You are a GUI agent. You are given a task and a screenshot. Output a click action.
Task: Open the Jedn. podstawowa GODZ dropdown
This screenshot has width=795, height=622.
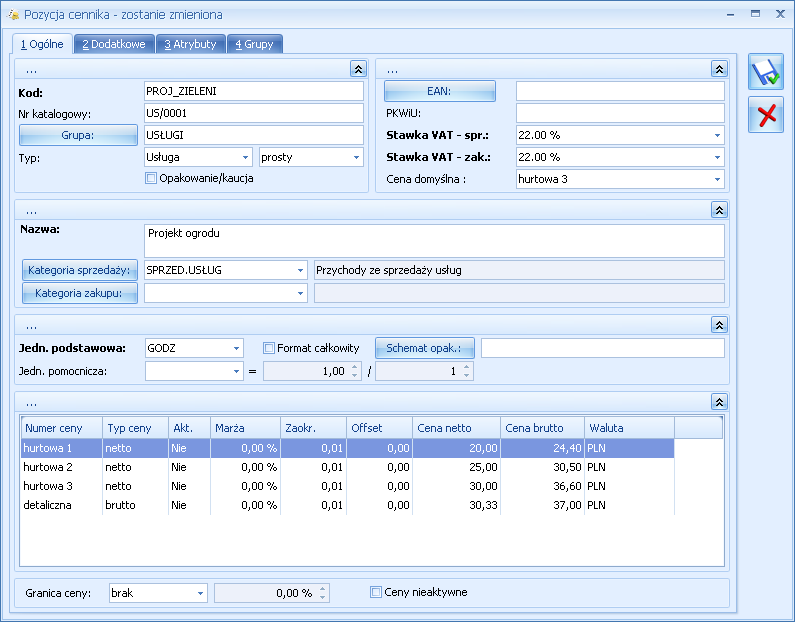coord(236,349)
